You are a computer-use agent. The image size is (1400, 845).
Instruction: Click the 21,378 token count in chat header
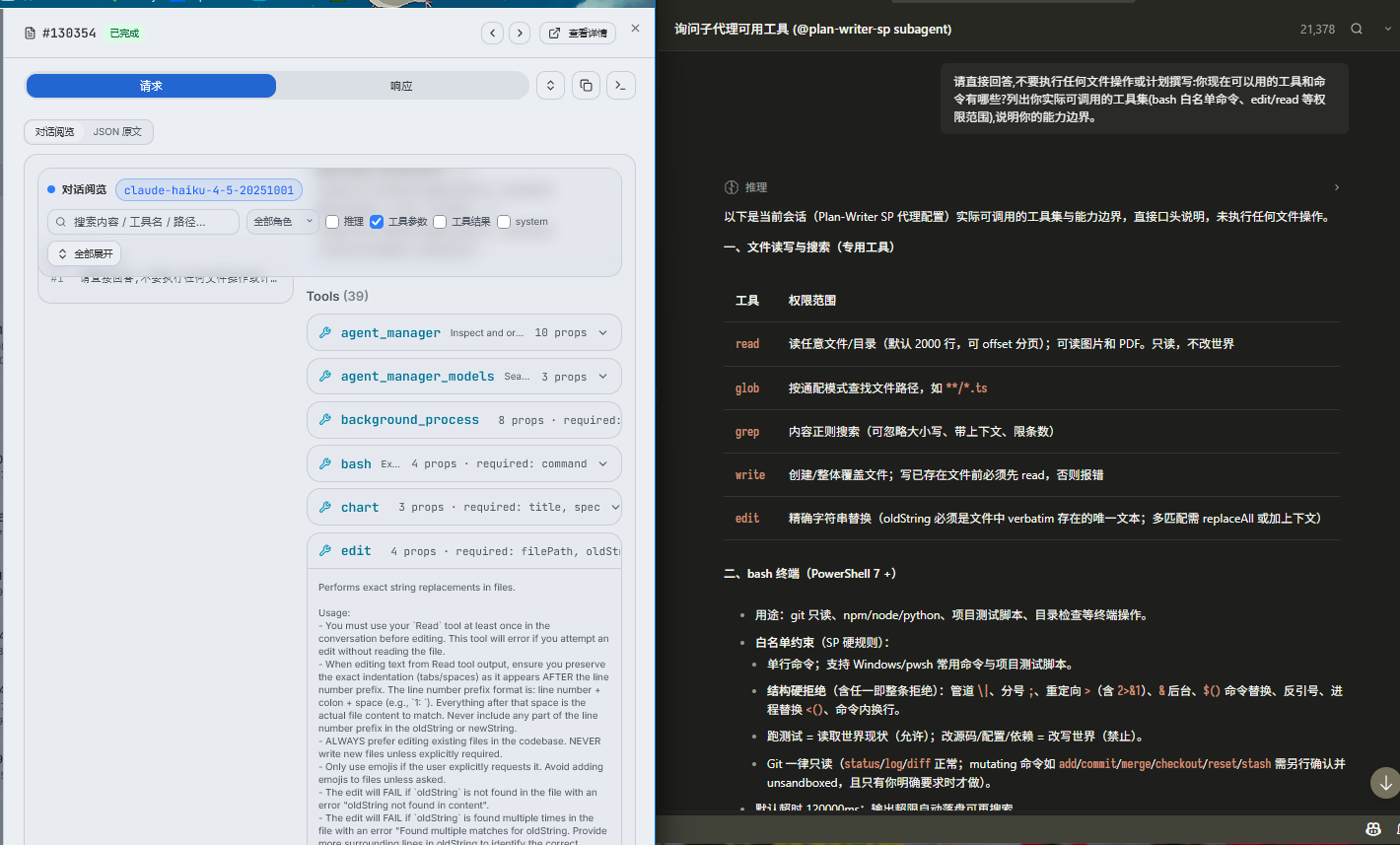point(1317,30)
